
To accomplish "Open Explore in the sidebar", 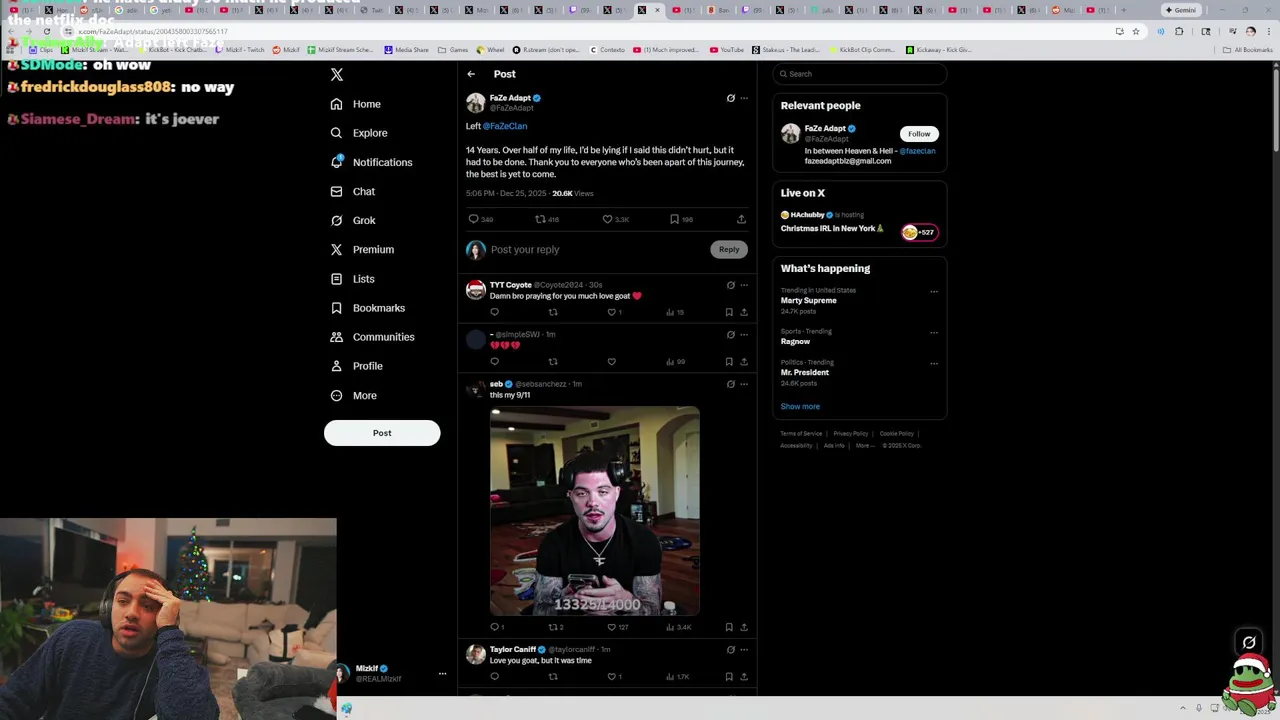I will [x=359, y=133].
